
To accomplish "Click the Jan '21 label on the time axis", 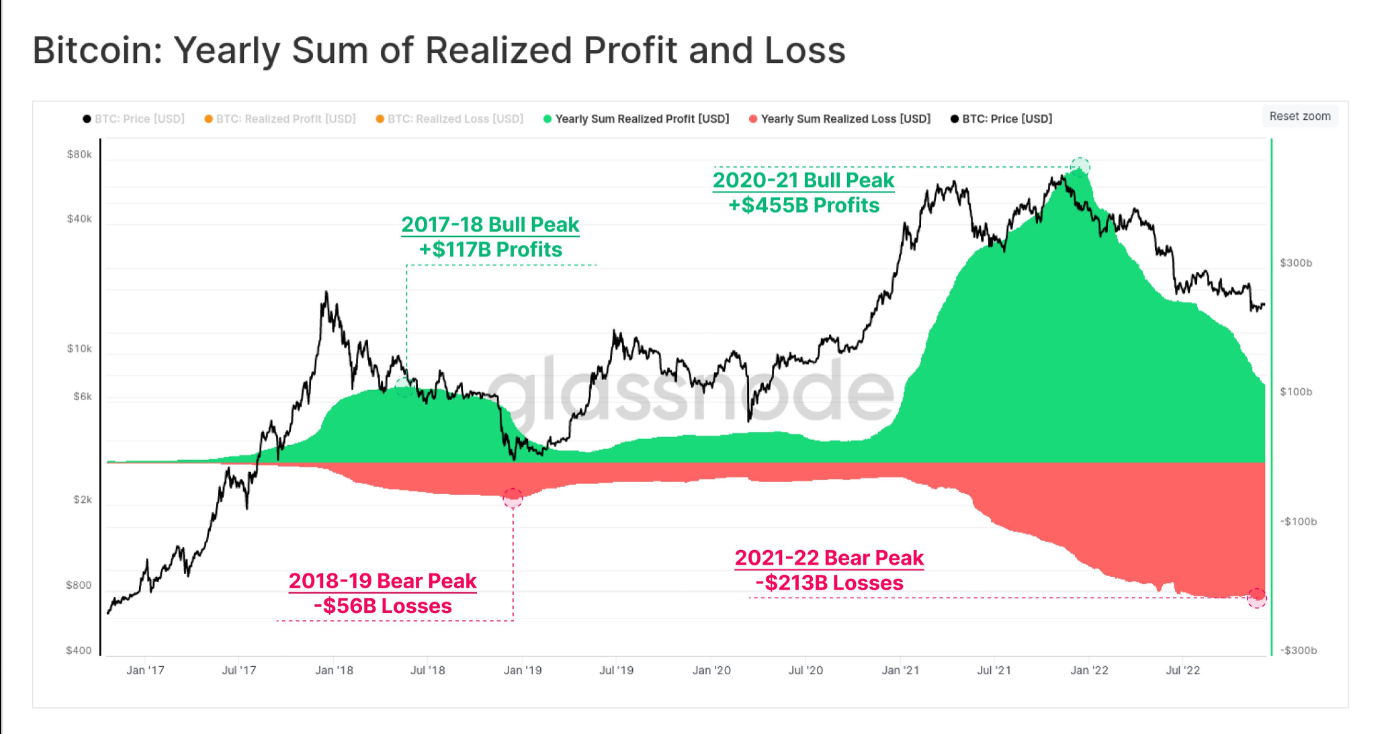I will [901, 670].
